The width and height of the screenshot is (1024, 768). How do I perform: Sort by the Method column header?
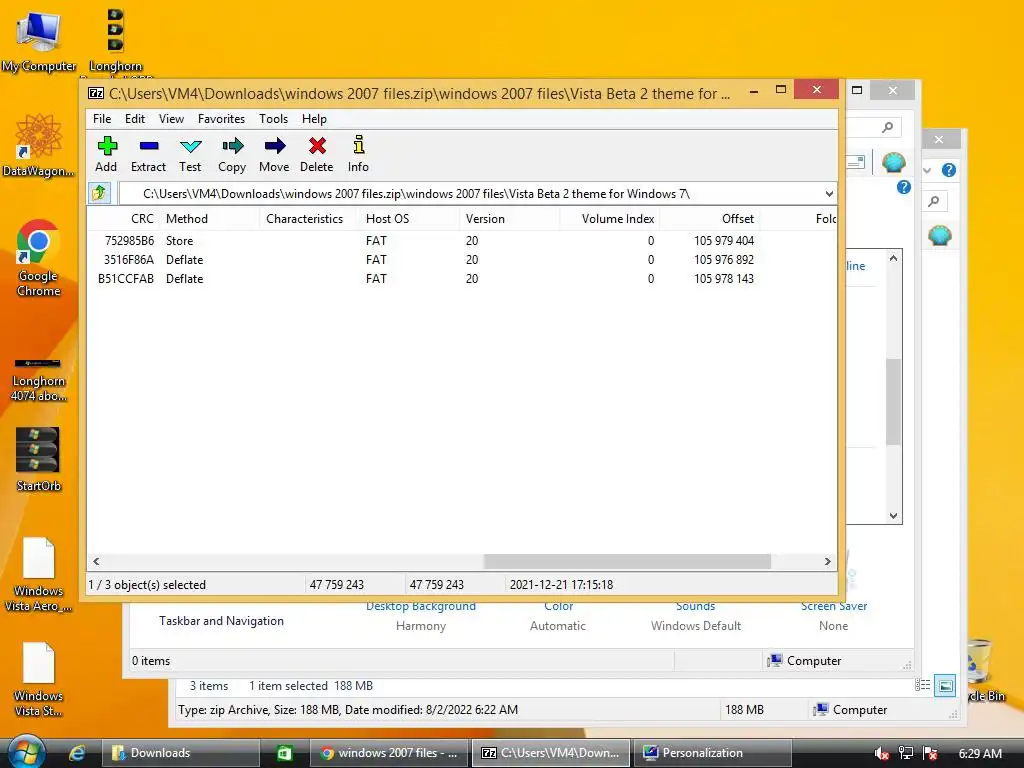[x=210, y=219]
